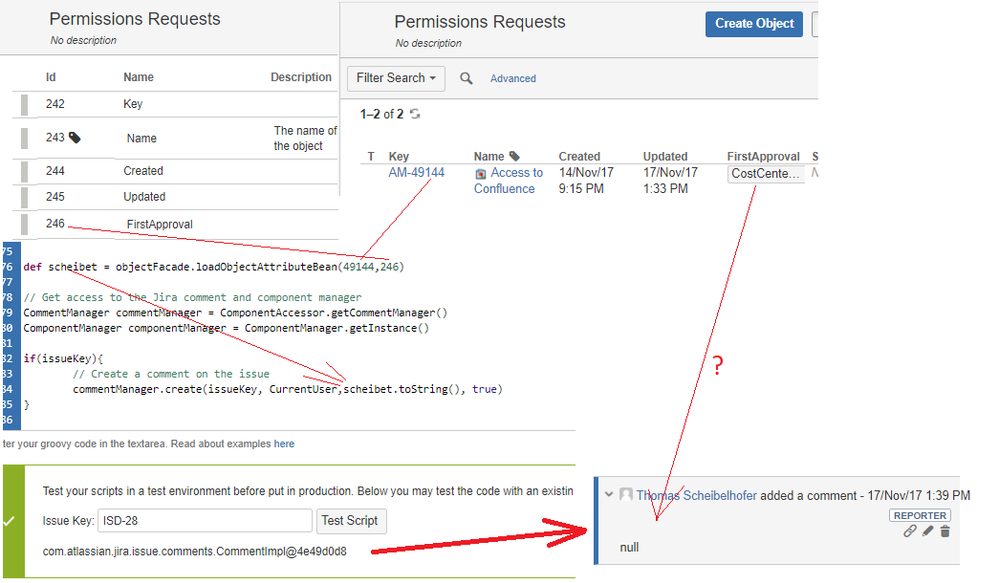
Task: Click the comment permalink chain icon
Action: 910,531
